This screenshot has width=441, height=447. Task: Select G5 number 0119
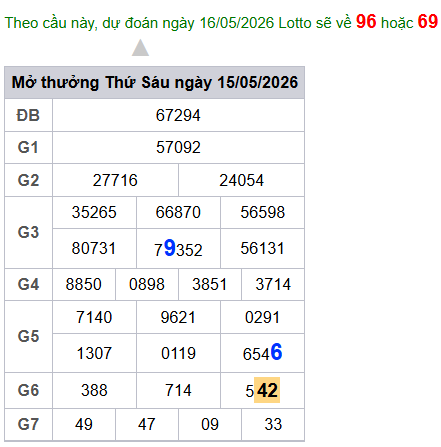(x=178, y=353)
